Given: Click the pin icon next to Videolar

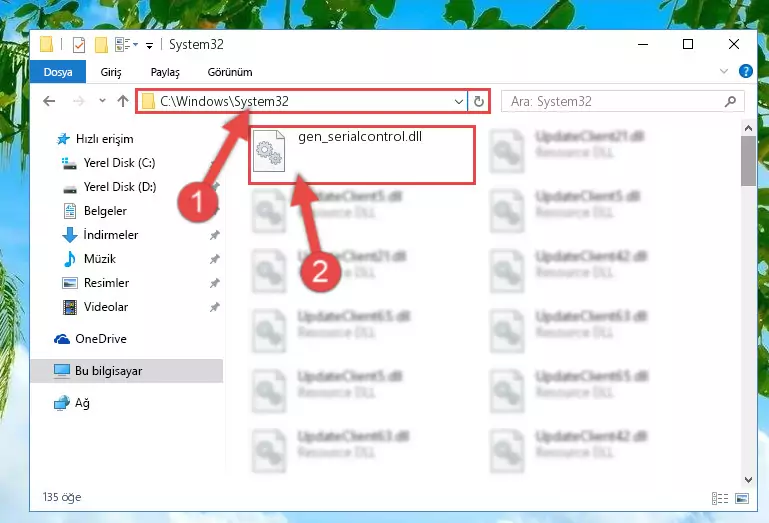Looking at the screenshot, I should (214, 307).
